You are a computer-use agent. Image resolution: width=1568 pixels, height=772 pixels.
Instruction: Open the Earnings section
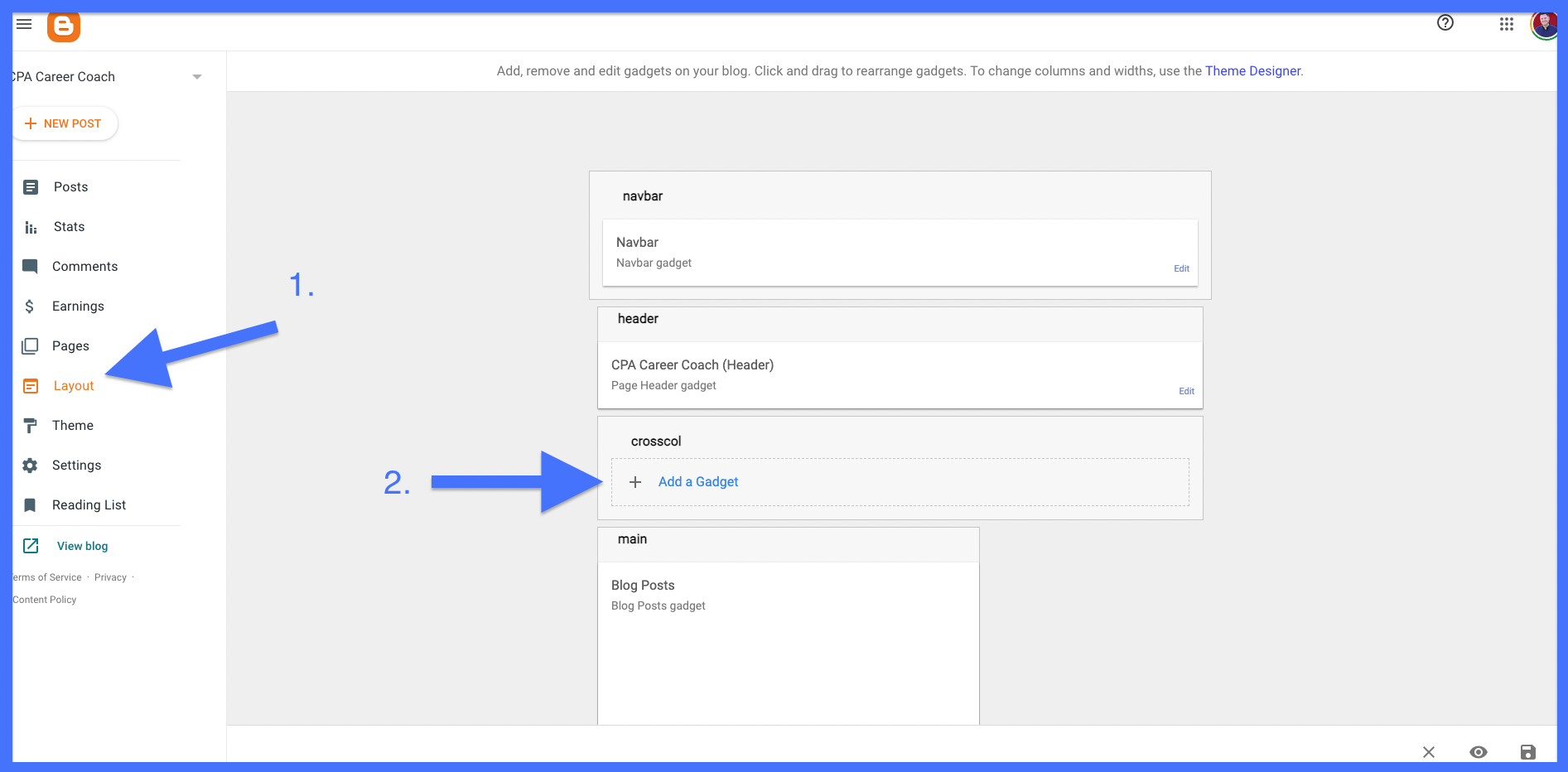31,306
